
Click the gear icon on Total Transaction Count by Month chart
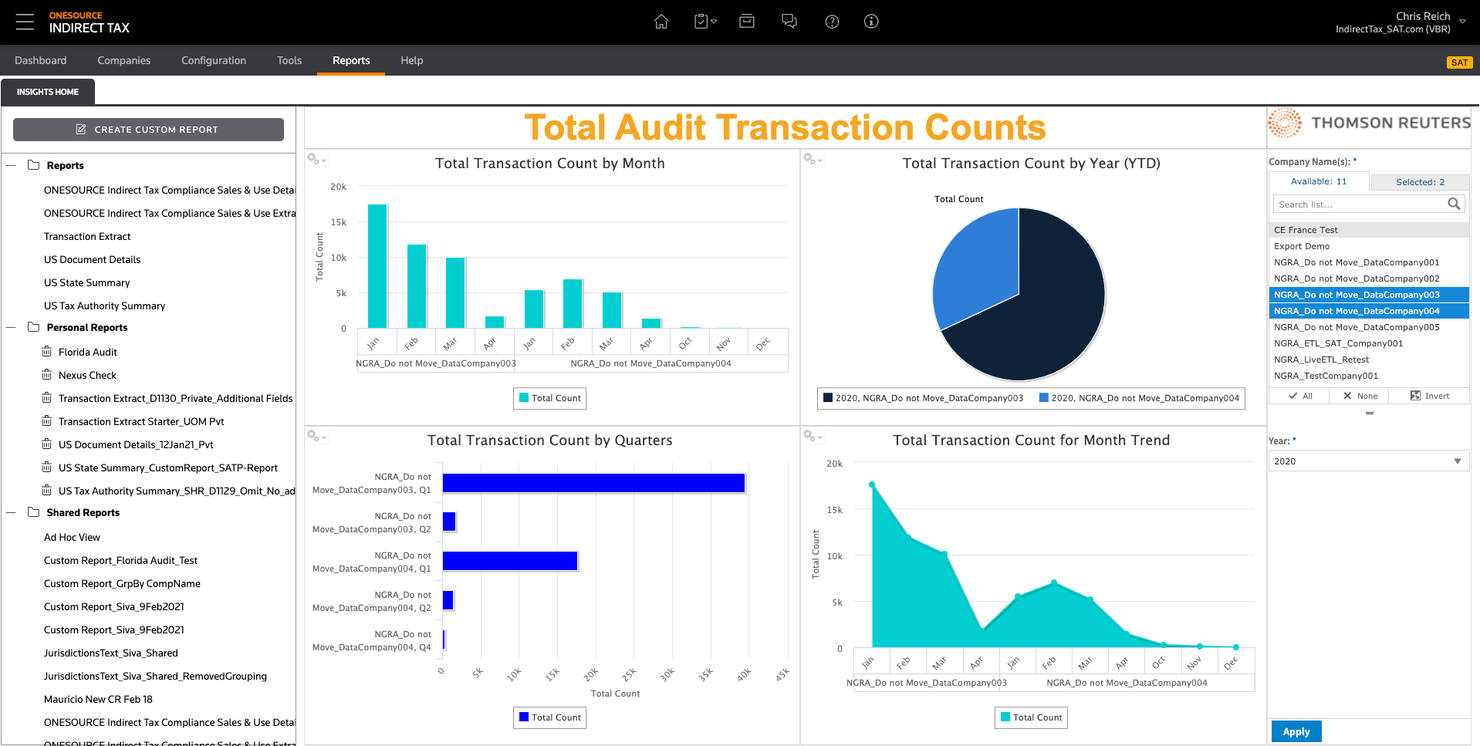tap(313, 159)
